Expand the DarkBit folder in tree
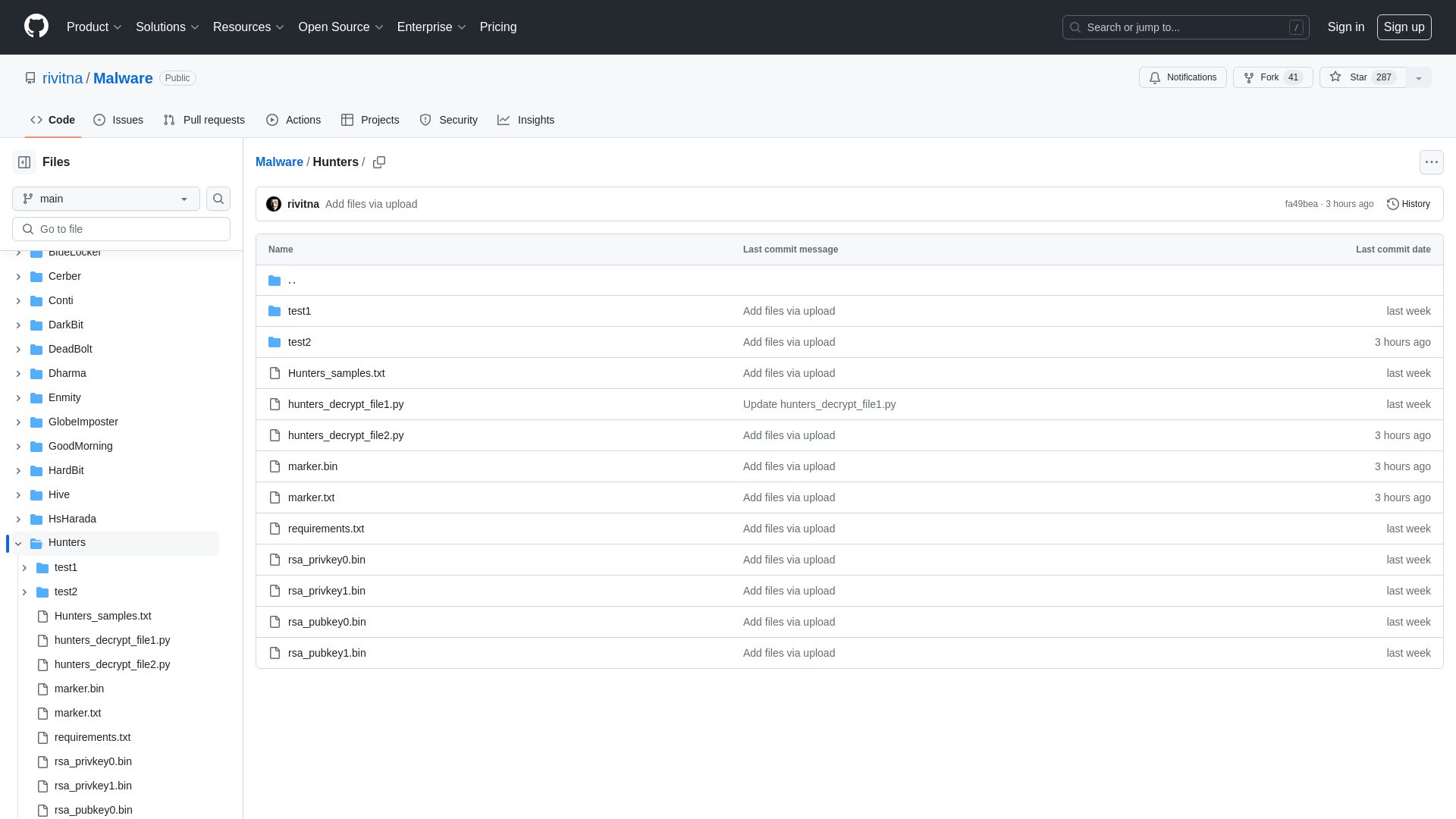Image resolution: width=1456 pixels, height=819 pixels. (18, 325)
